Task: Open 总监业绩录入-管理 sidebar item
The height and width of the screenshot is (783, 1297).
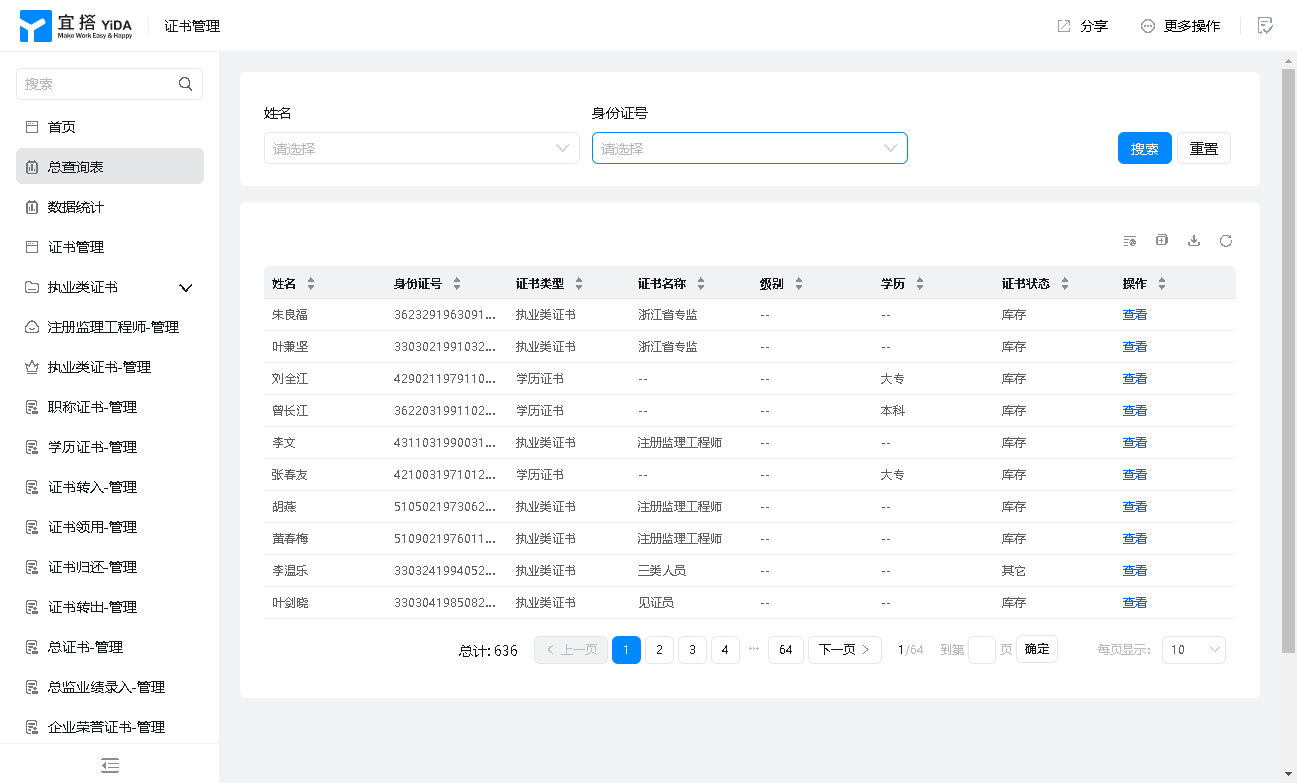Action: tap(110, 687)
